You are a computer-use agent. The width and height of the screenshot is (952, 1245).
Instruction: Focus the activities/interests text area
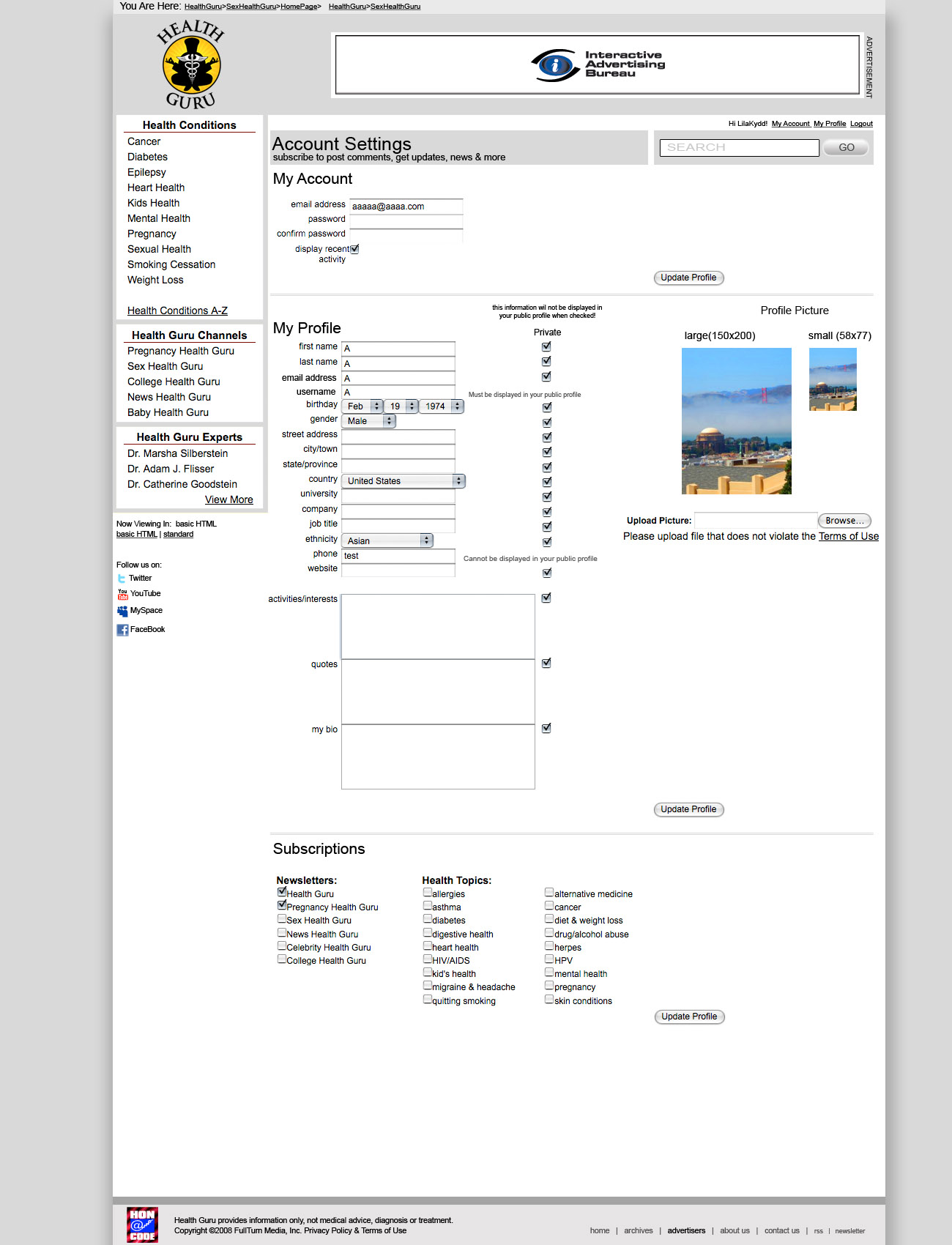tap(438, 627)
